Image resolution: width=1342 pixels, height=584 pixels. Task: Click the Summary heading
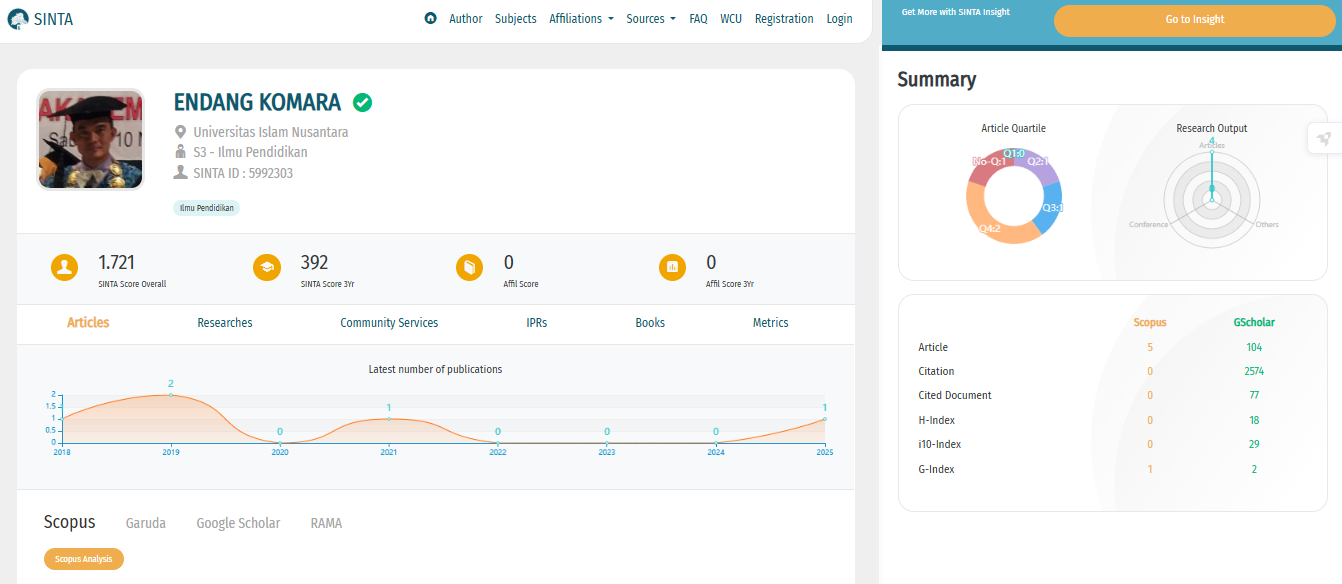pos(937,80)
